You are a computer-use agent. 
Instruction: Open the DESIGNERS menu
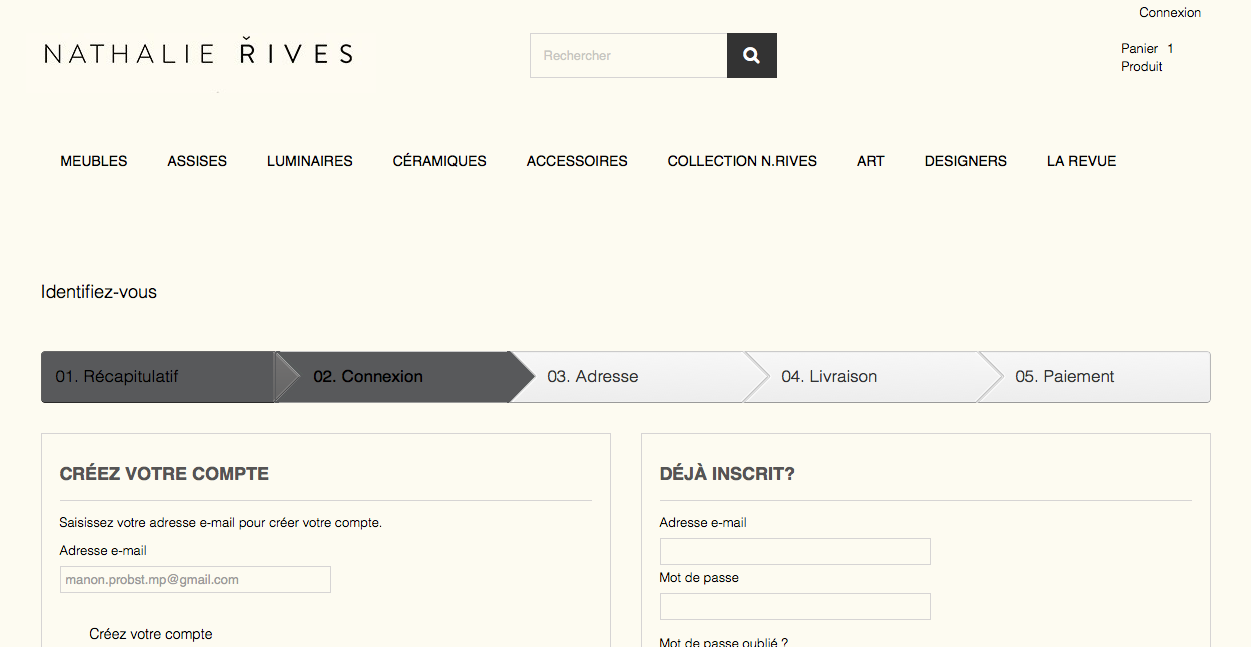coord(966,161)
